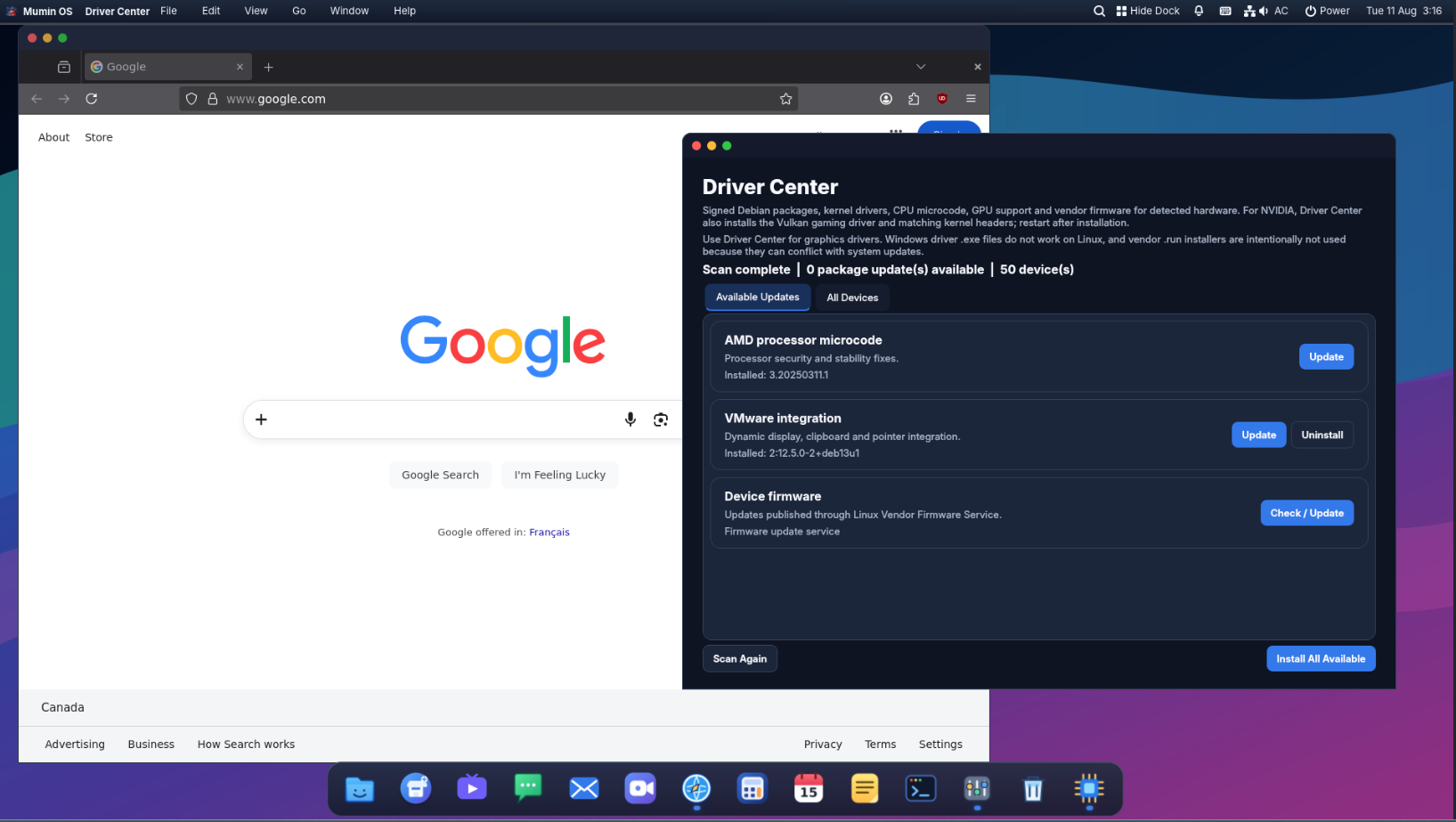
Task: Open the Mail app in the dock
Action: pos(584,789)
